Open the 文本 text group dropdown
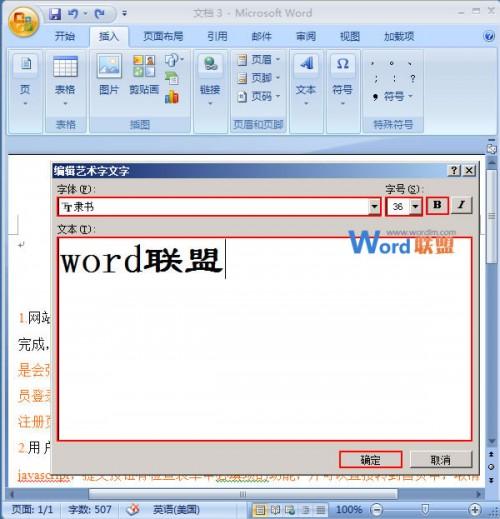This screenshot has height=519, width=500. (306, 81)
